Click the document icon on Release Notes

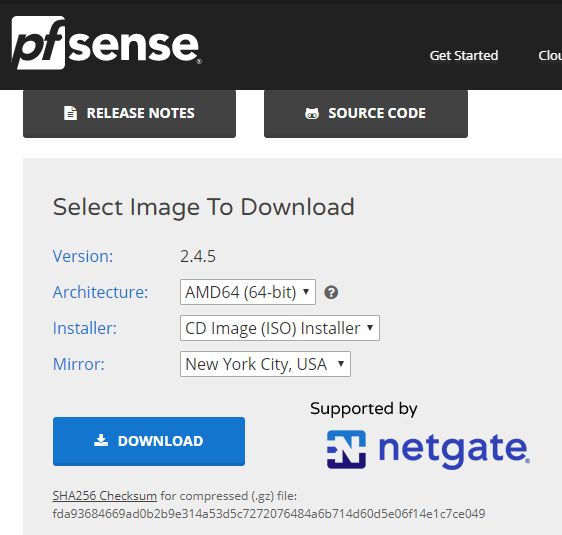click(x=70, y=113)
